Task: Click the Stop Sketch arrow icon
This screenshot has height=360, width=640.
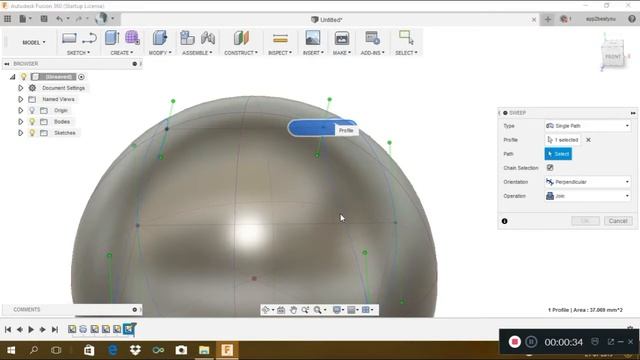Action: point(89,38)
